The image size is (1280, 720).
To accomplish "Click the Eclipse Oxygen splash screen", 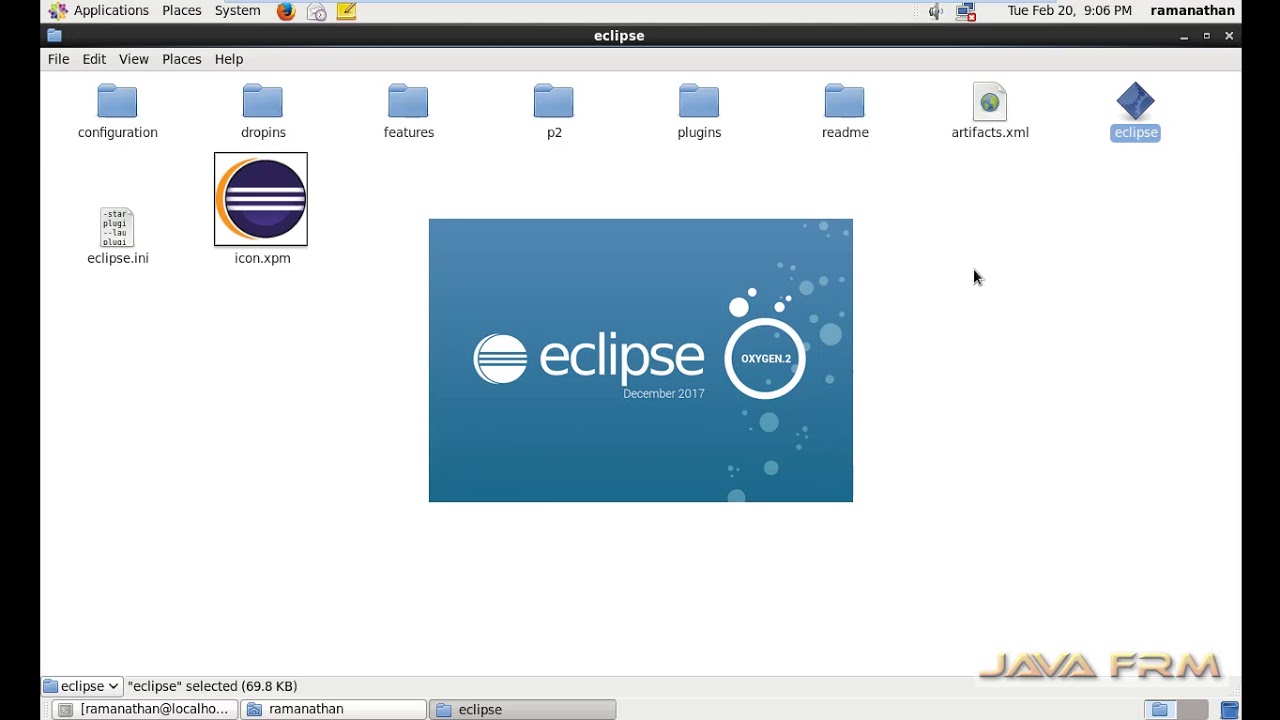I will (x=641, y=360).
